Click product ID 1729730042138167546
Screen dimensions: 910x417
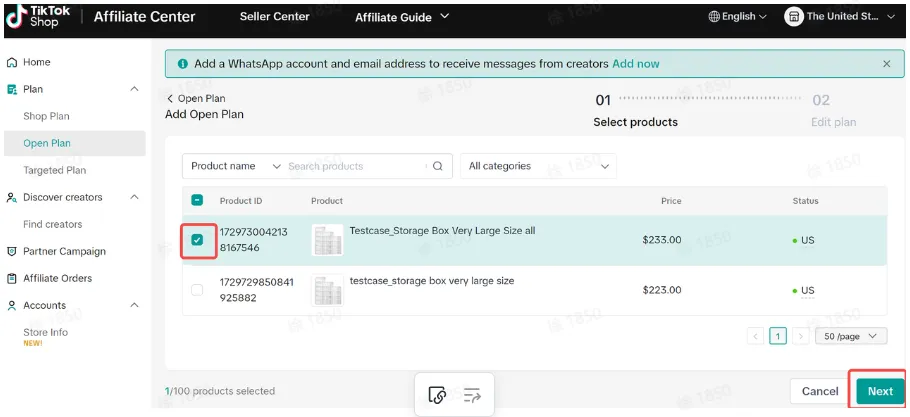click(254, 240)
